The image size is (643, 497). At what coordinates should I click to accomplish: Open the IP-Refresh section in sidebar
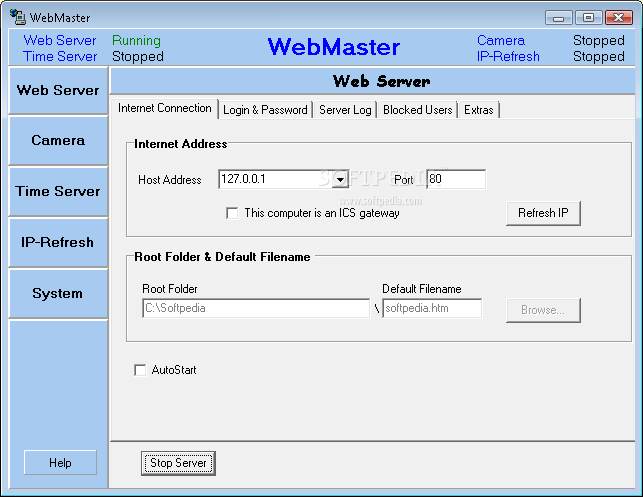tap(58, 242)
